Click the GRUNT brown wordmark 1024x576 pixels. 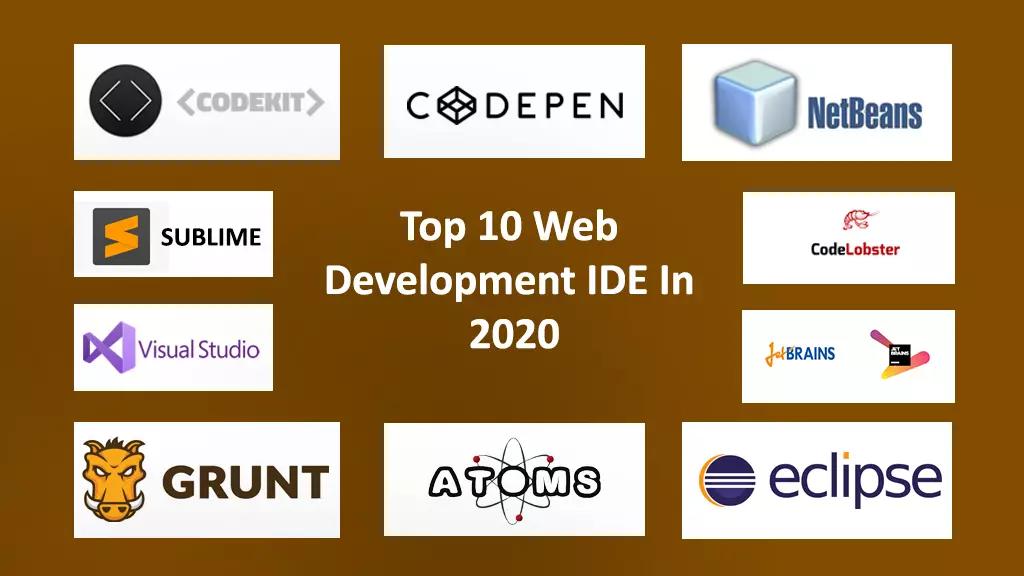pyautogui.click(x=246, y=482)
